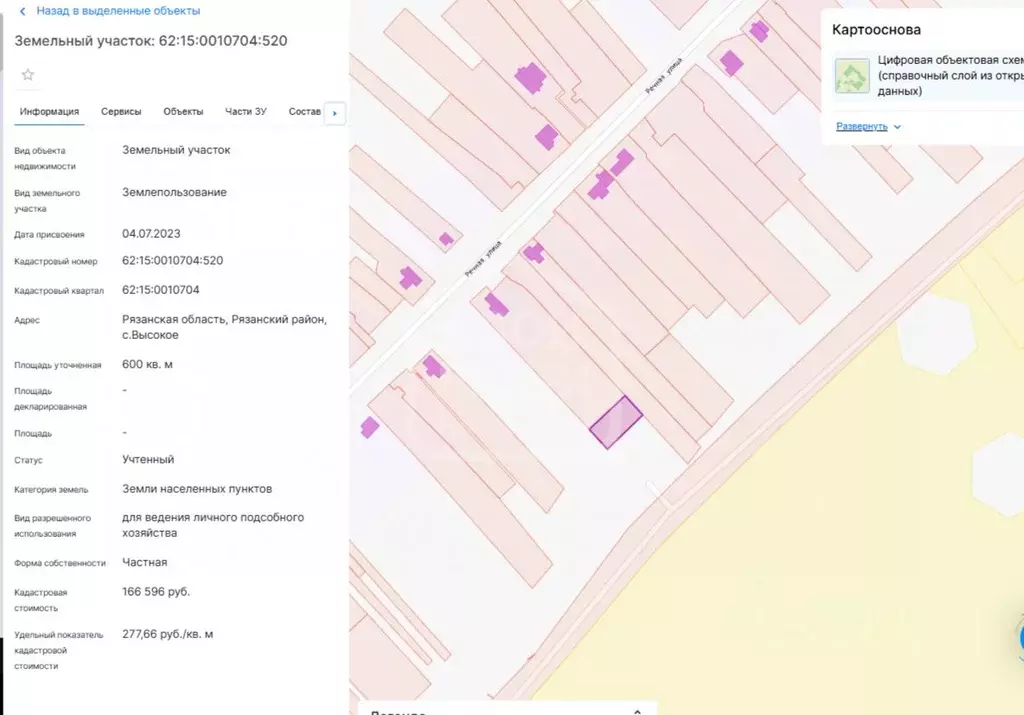1024x715 pixels.
Task: Click the Категория земель label
Action: (51, 490)
